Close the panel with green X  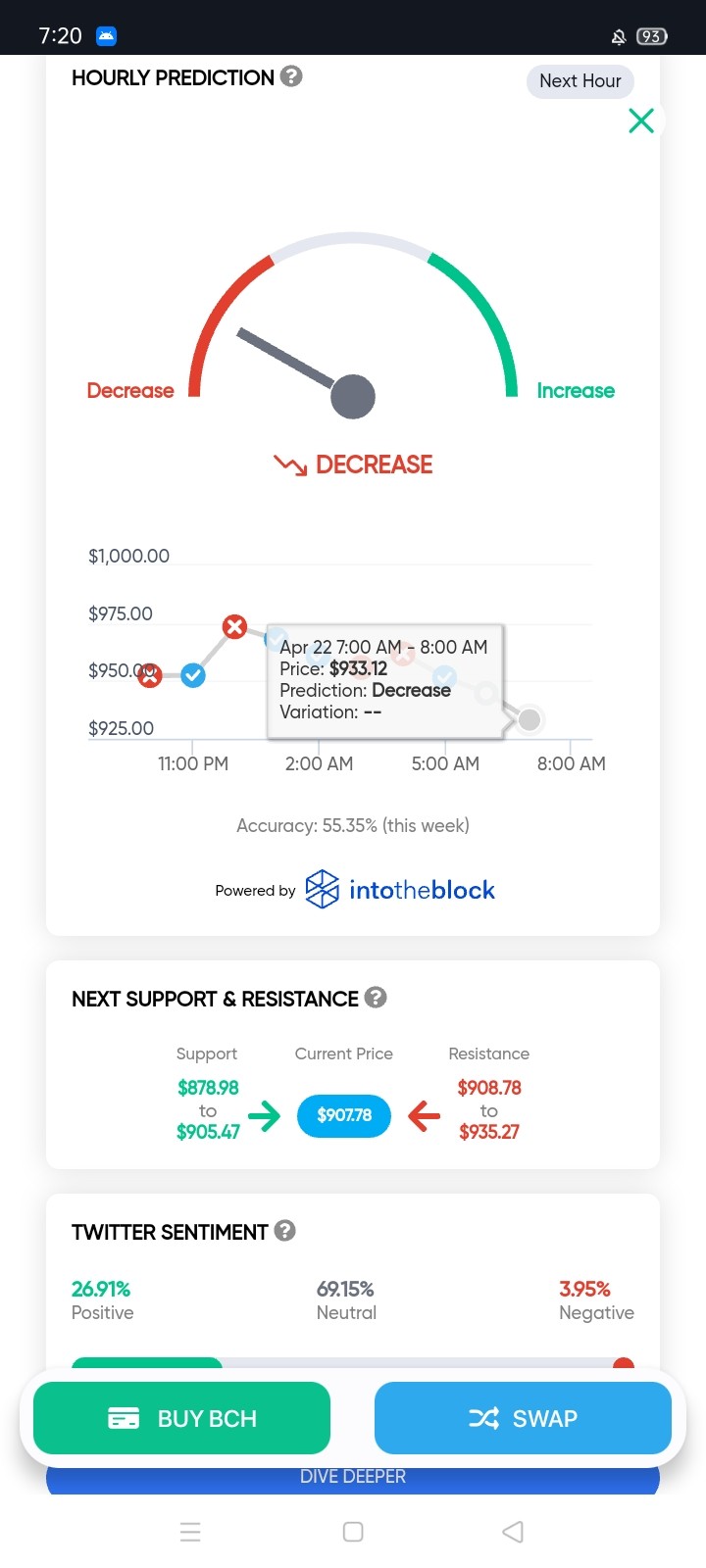pos(641,121)
